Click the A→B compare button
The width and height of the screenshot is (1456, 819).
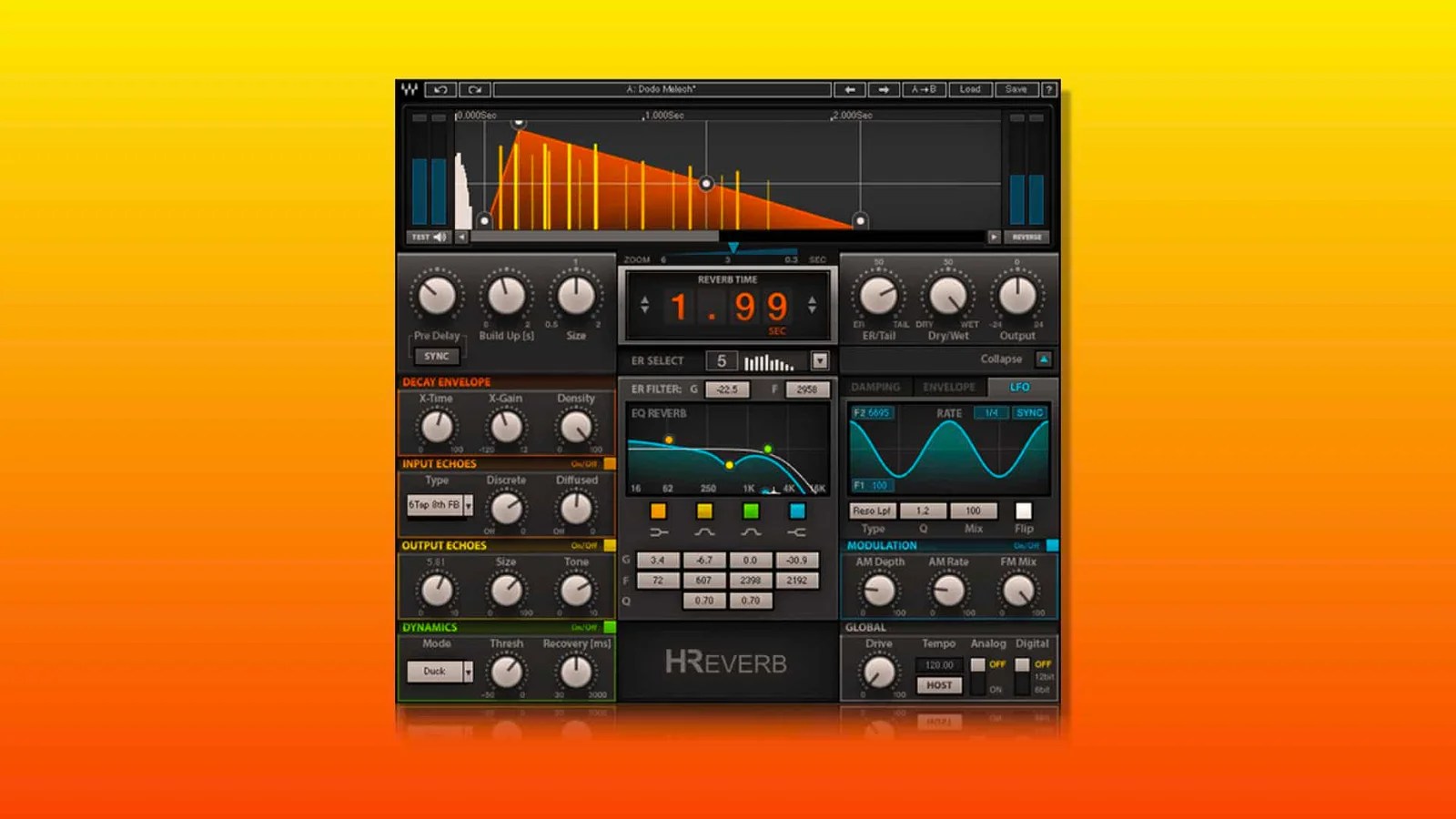(x=924, y=89)
